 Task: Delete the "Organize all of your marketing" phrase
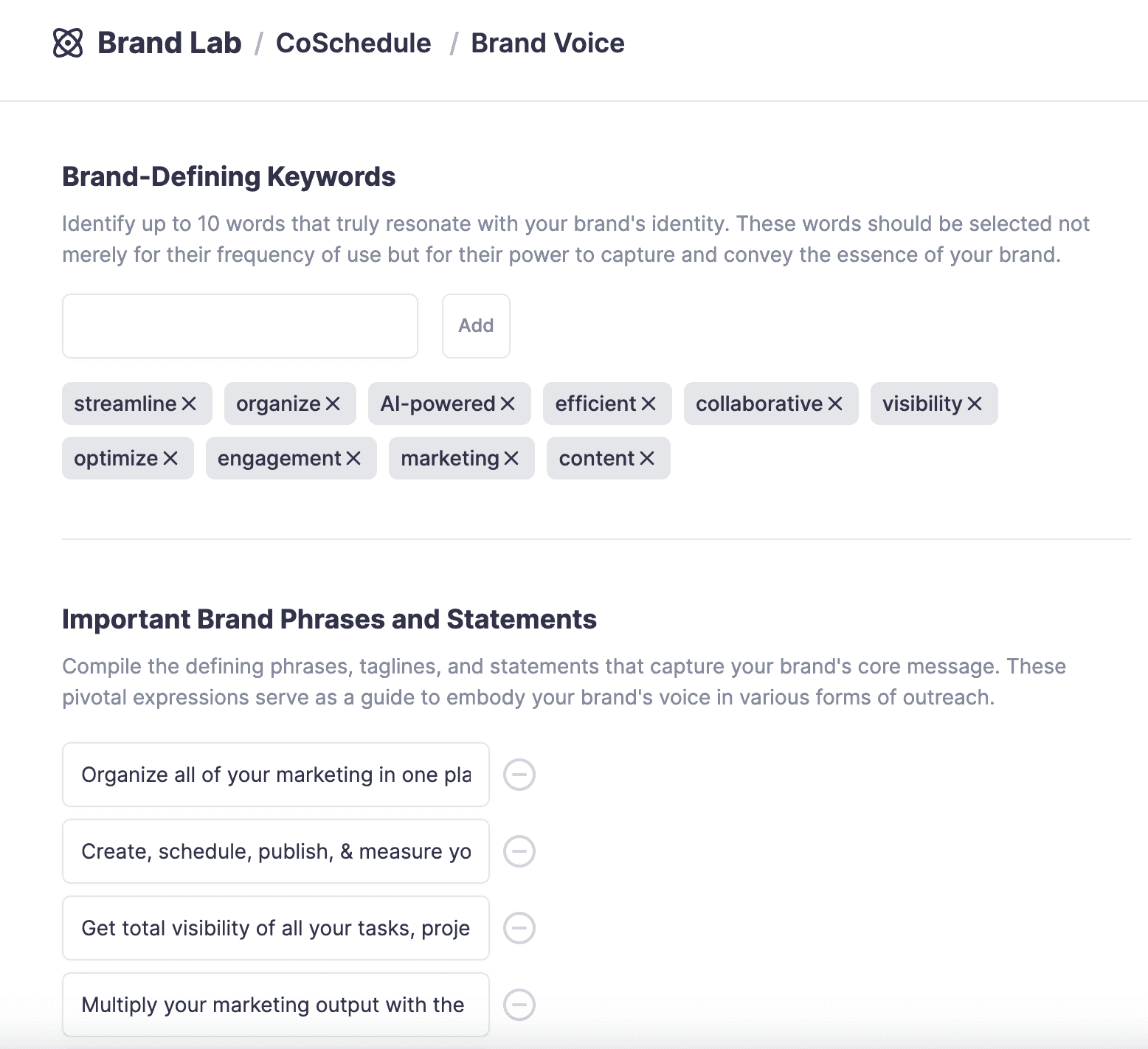point(519,775)
